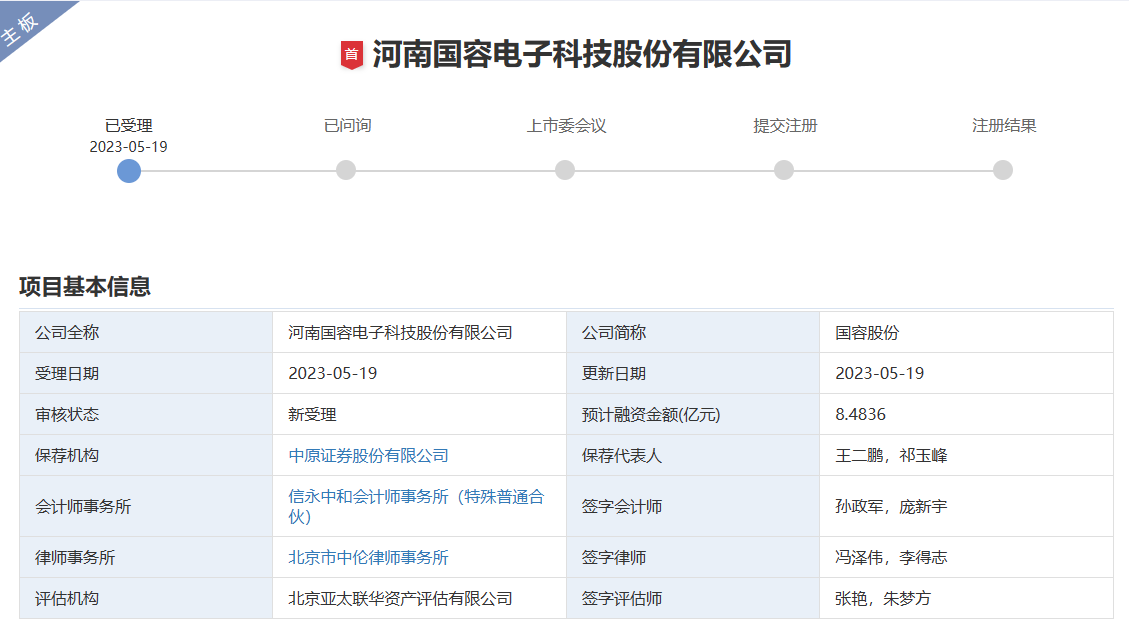1129x624 pixels.
Task: Select the 注册结果 progress step dot
Action: pos(1003,171)
